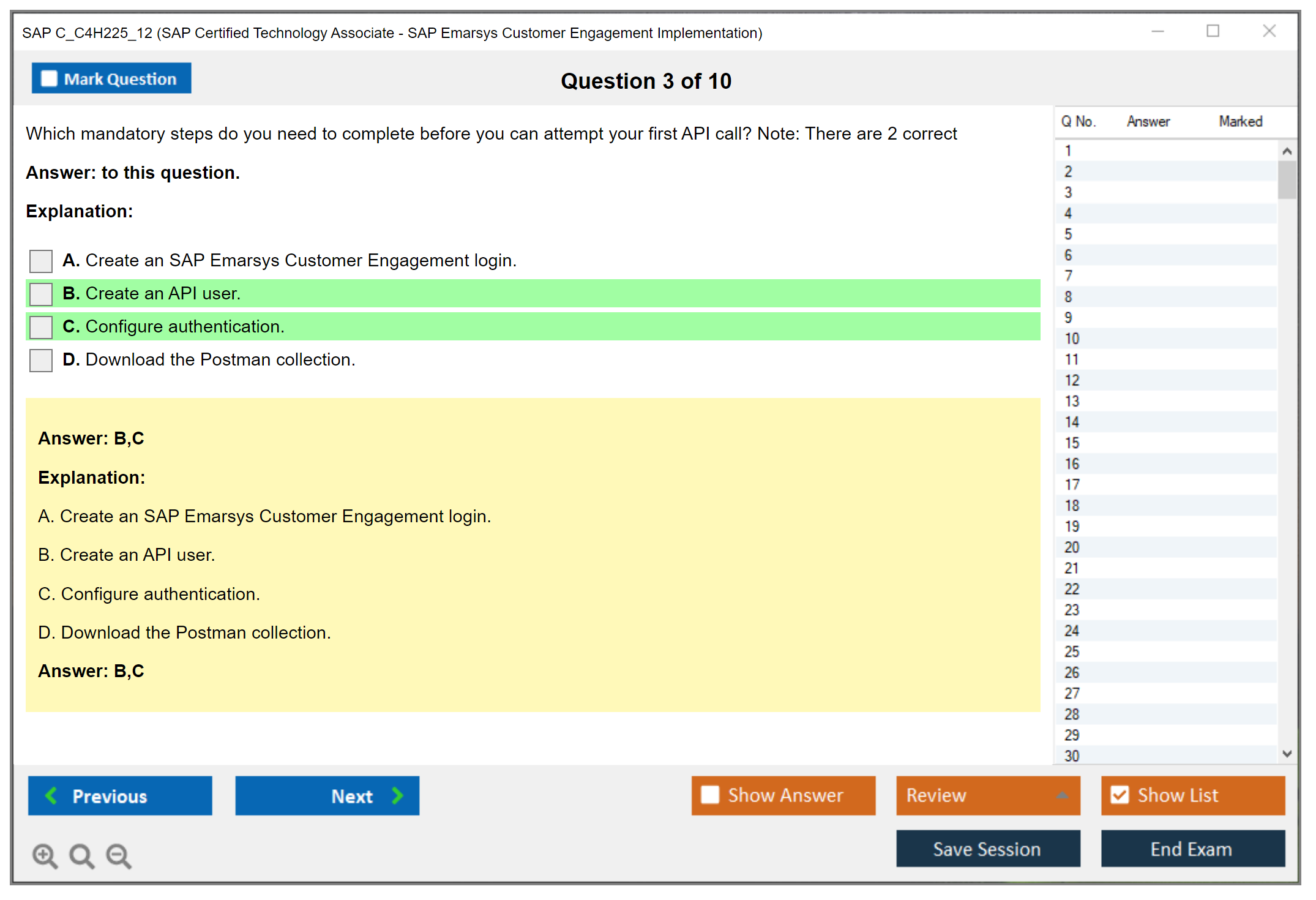This screenshot has height=900, width=1316.
Task: Click the End Exam button
Action: click(1192, 849)
